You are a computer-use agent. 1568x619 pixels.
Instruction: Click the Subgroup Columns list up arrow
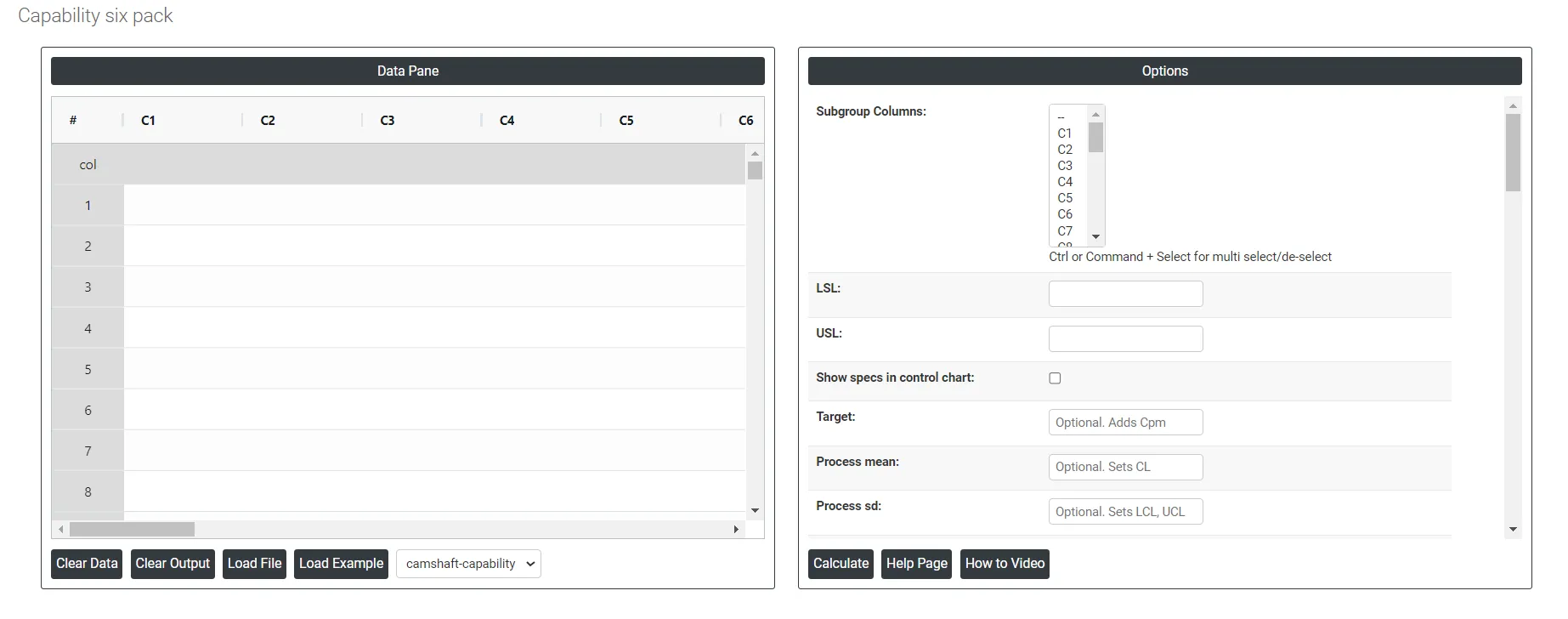pos(1095,114)
